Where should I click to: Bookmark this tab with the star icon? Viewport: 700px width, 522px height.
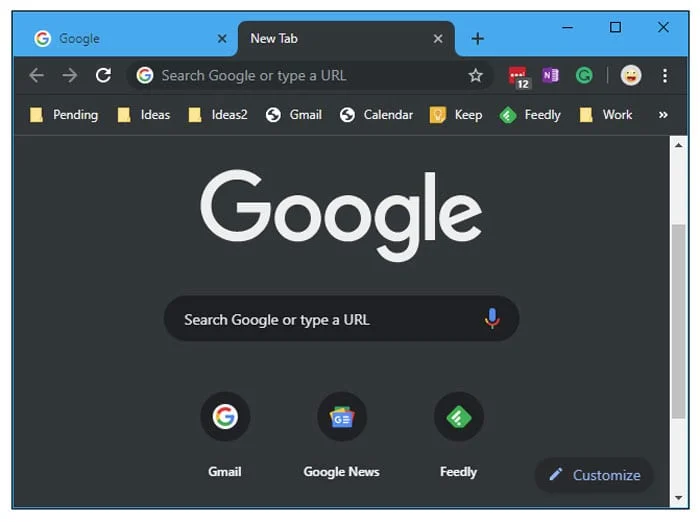tap(475, 75)
